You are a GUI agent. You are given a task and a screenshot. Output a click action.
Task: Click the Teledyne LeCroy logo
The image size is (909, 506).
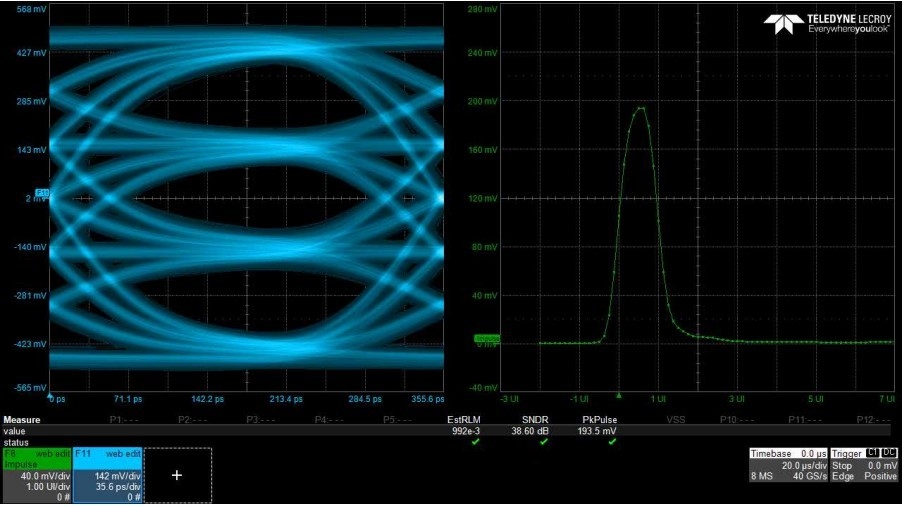tap(827, 24)
